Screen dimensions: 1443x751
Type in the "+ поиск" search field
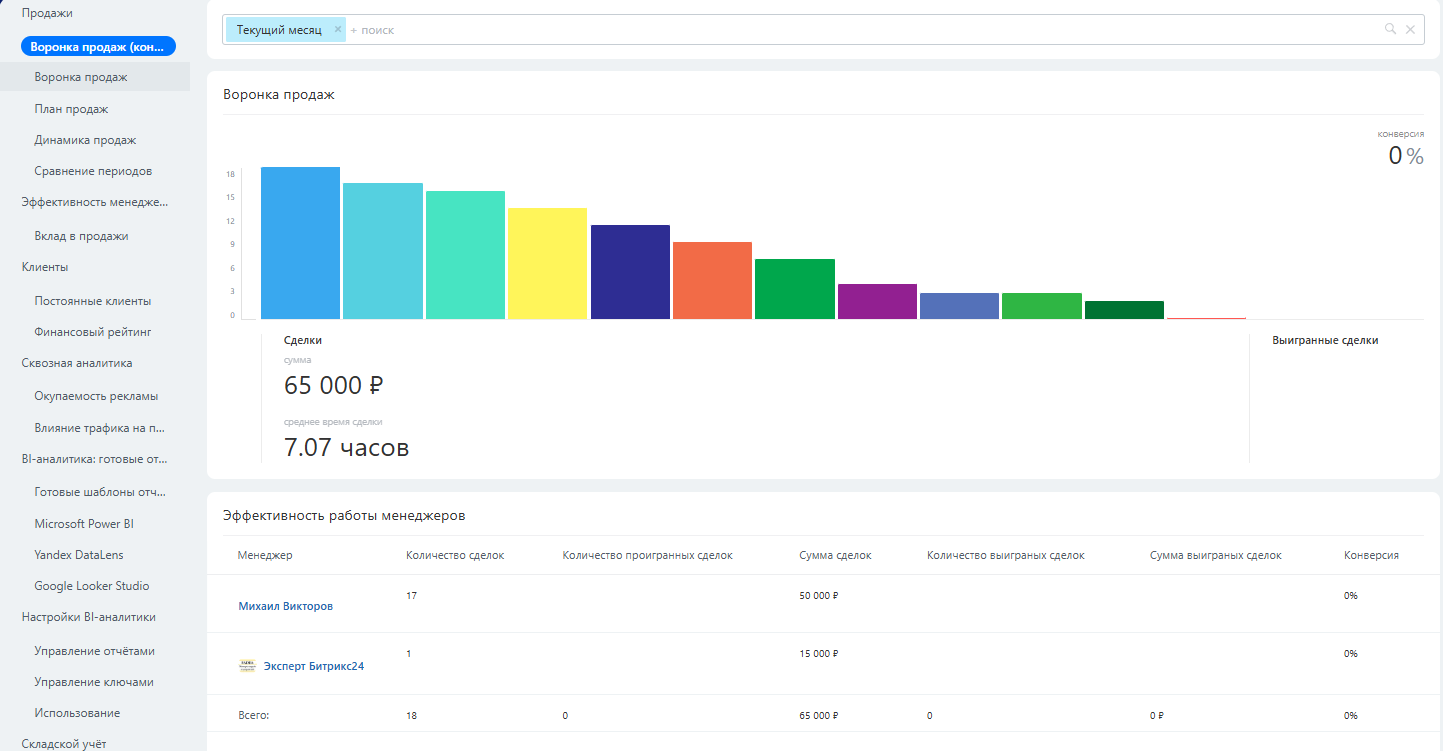(x=800, y=30)
